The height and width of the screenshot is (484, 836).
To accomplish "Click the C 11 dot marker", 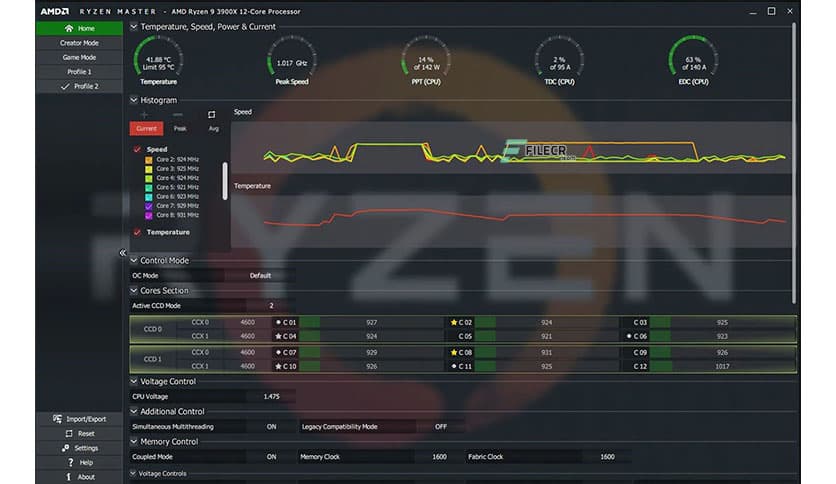I will 454,366.
